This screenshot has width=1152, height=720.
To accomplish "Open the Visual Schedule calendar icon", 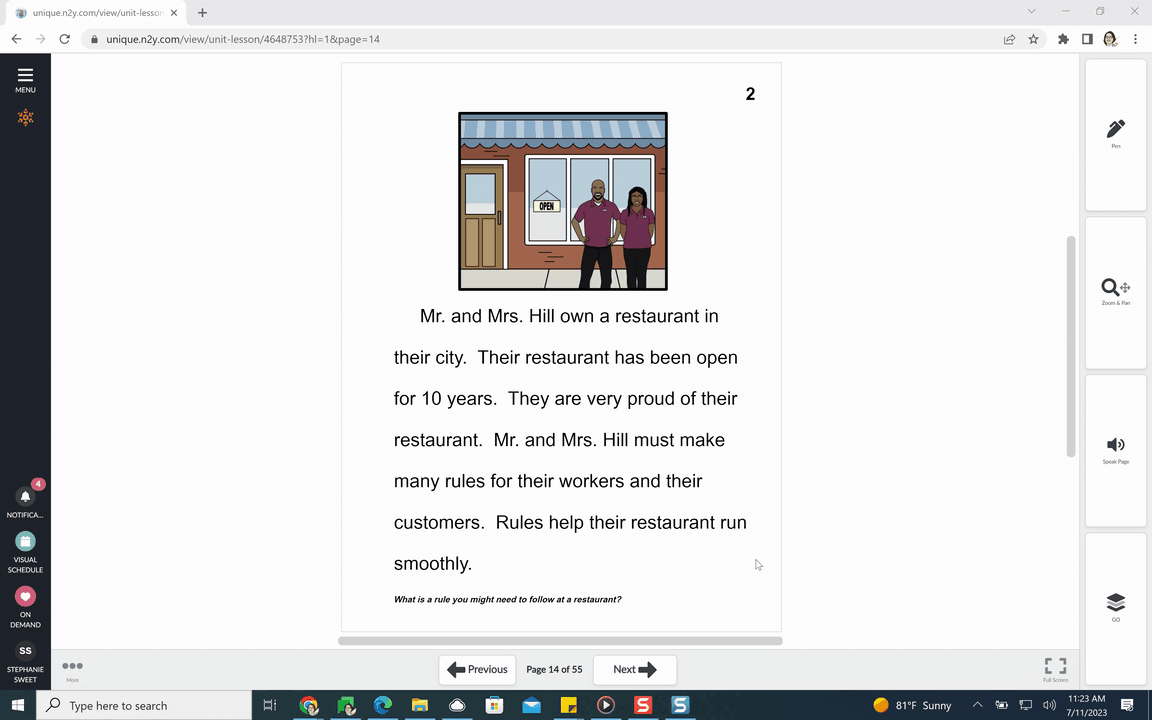I will click(x=25, y=541).
